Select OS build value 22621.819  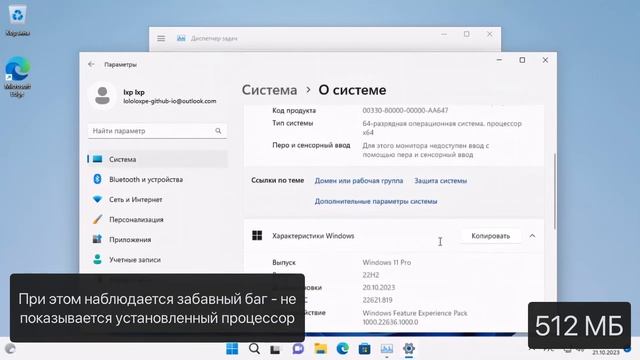(x=378, y=300)
